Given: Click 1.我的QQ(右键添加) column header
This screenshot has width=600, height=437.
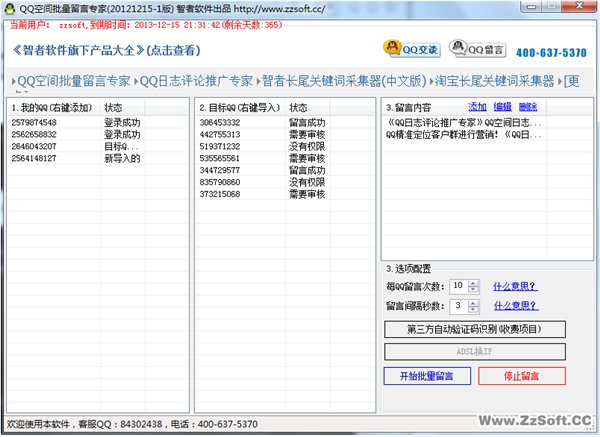Looking at the screenshot, I should (x=54, y=108).
